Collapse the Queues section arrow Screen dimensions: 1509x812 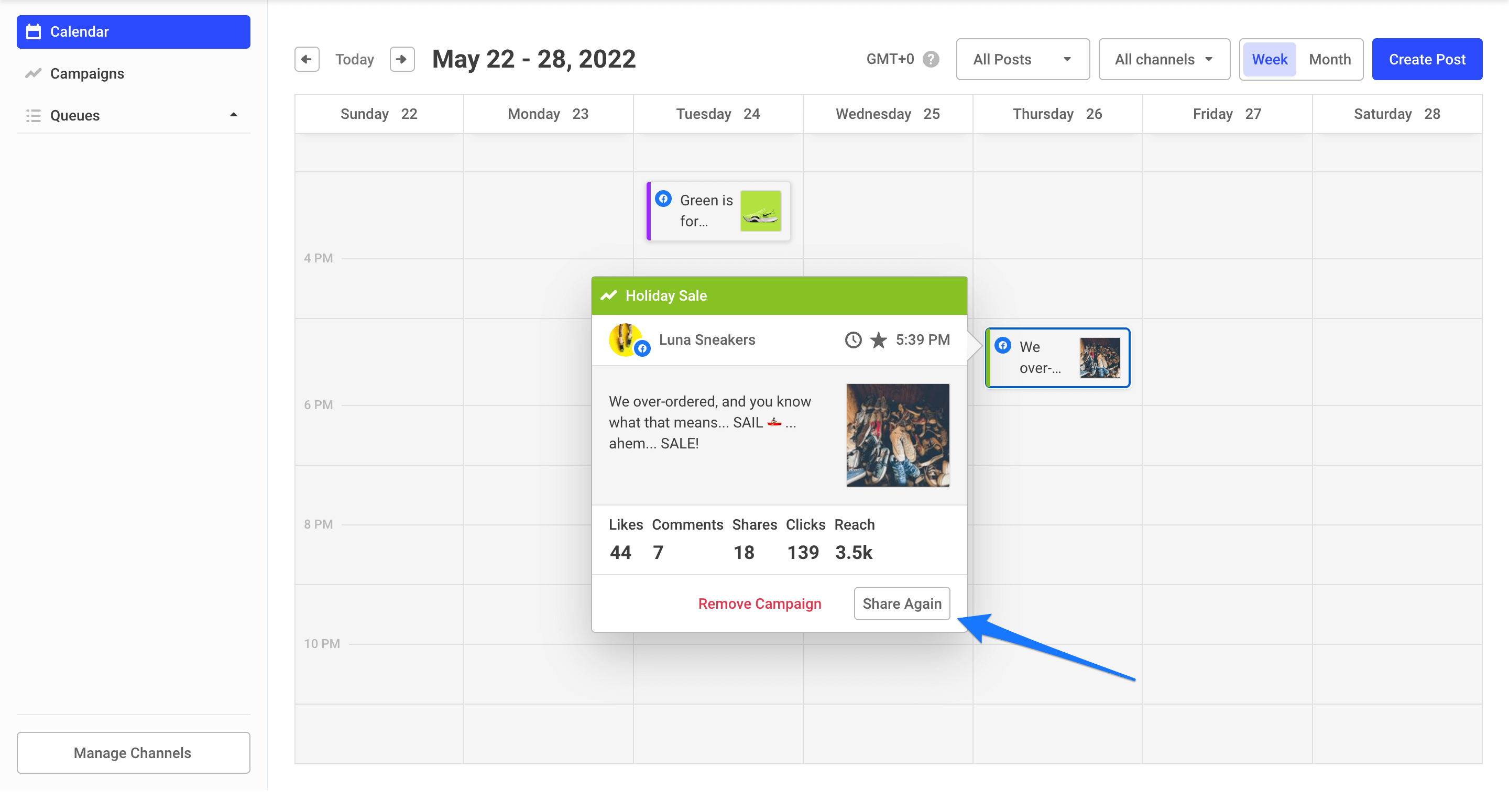click(234, 115)
